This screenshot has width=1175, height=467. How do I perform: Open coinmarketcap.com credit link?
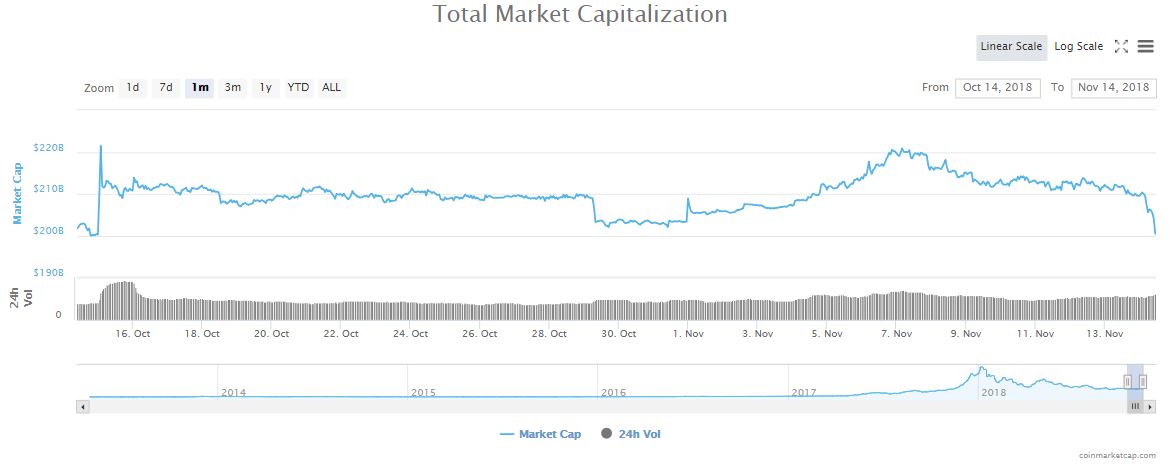1122,454
